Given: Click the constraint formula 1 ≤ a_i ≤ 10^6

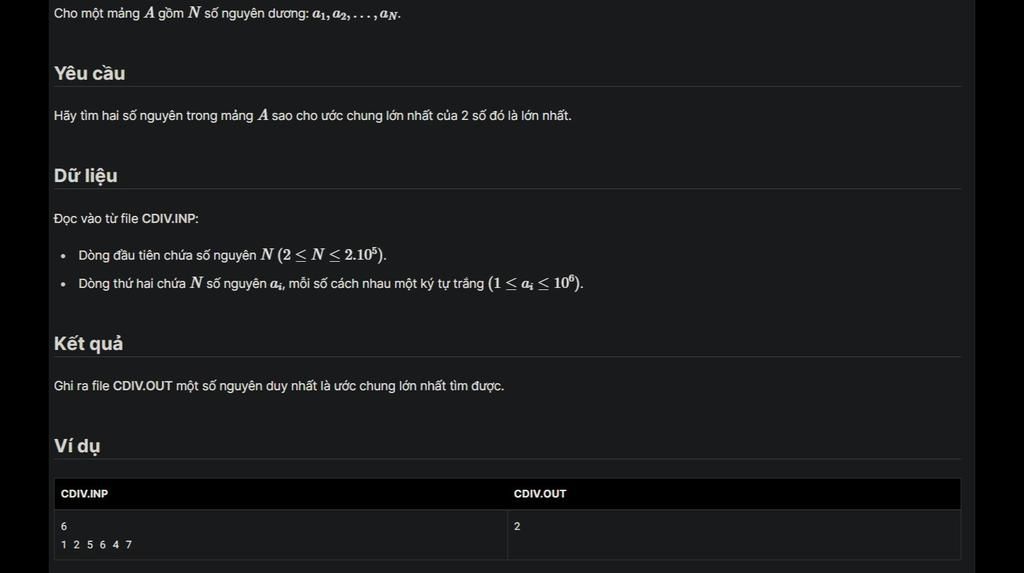Looking at the screenshot, I should point(536,283).
